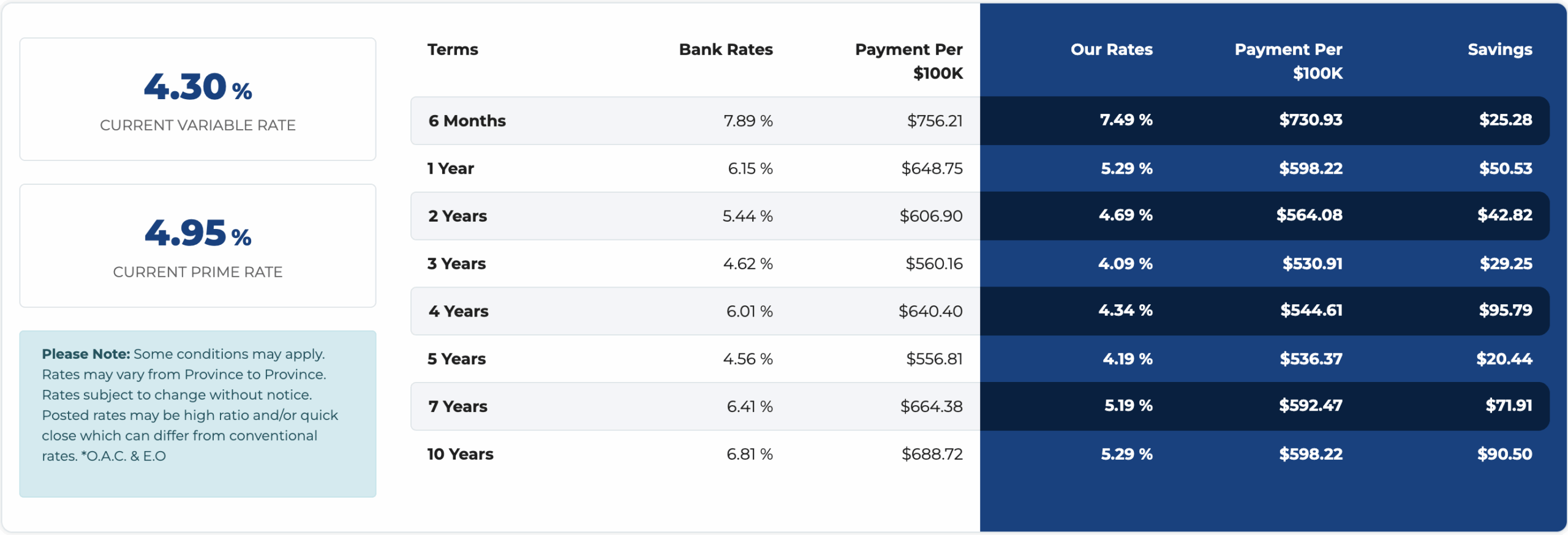Screen dimensions: 1568x535
Task: Click the $664.38 bank payment value
Action: coord(931,406)
